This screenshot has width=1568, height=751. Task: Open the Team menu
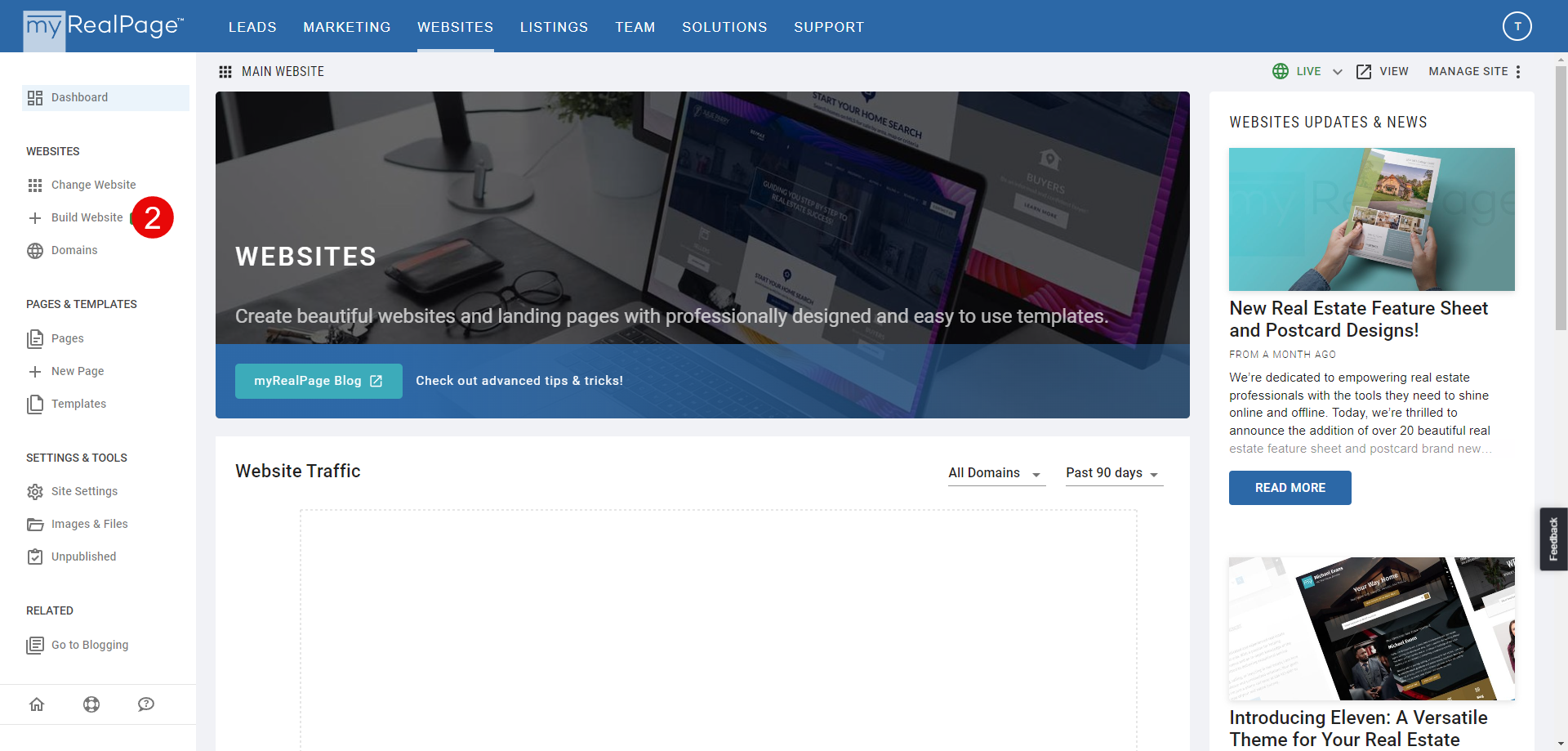tap(635, 27)
